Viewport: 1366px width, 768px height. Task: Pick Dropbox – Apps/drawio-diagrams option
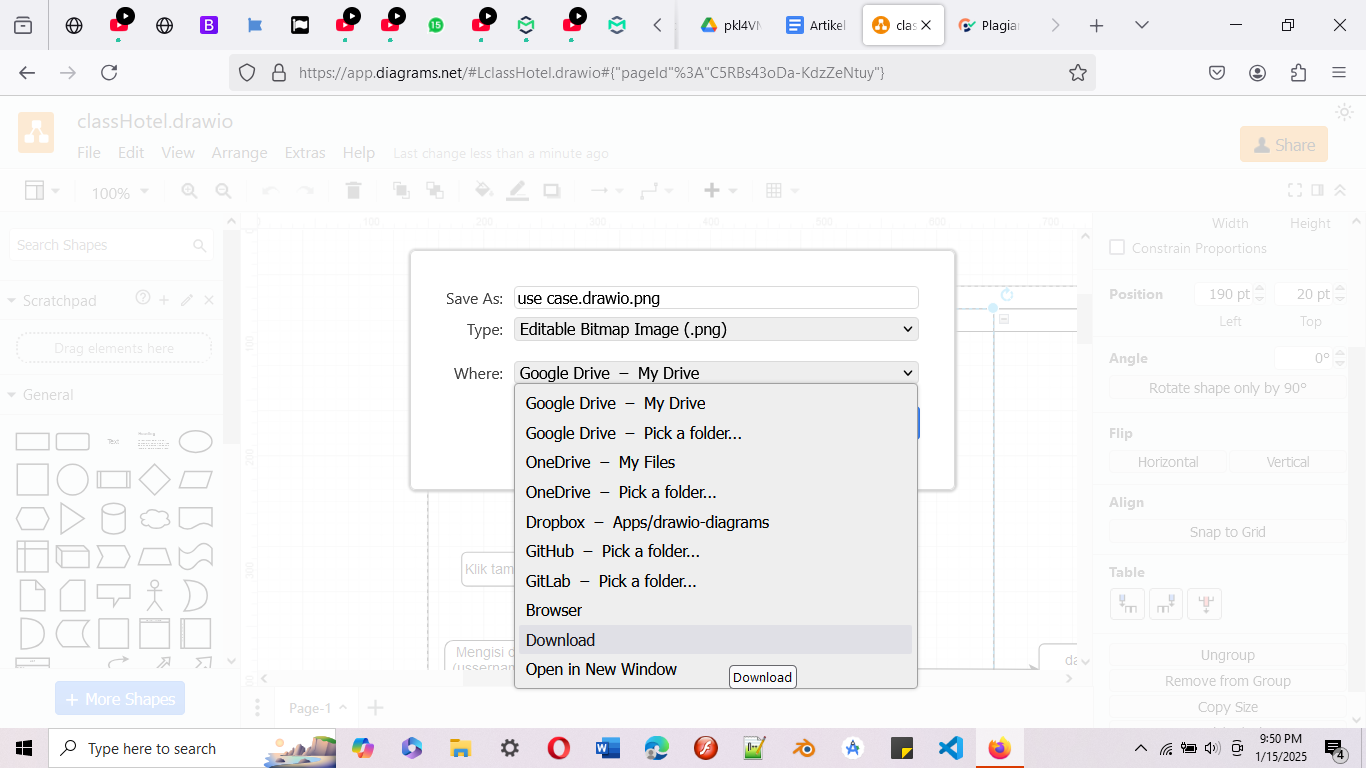[x=715, y=522]
